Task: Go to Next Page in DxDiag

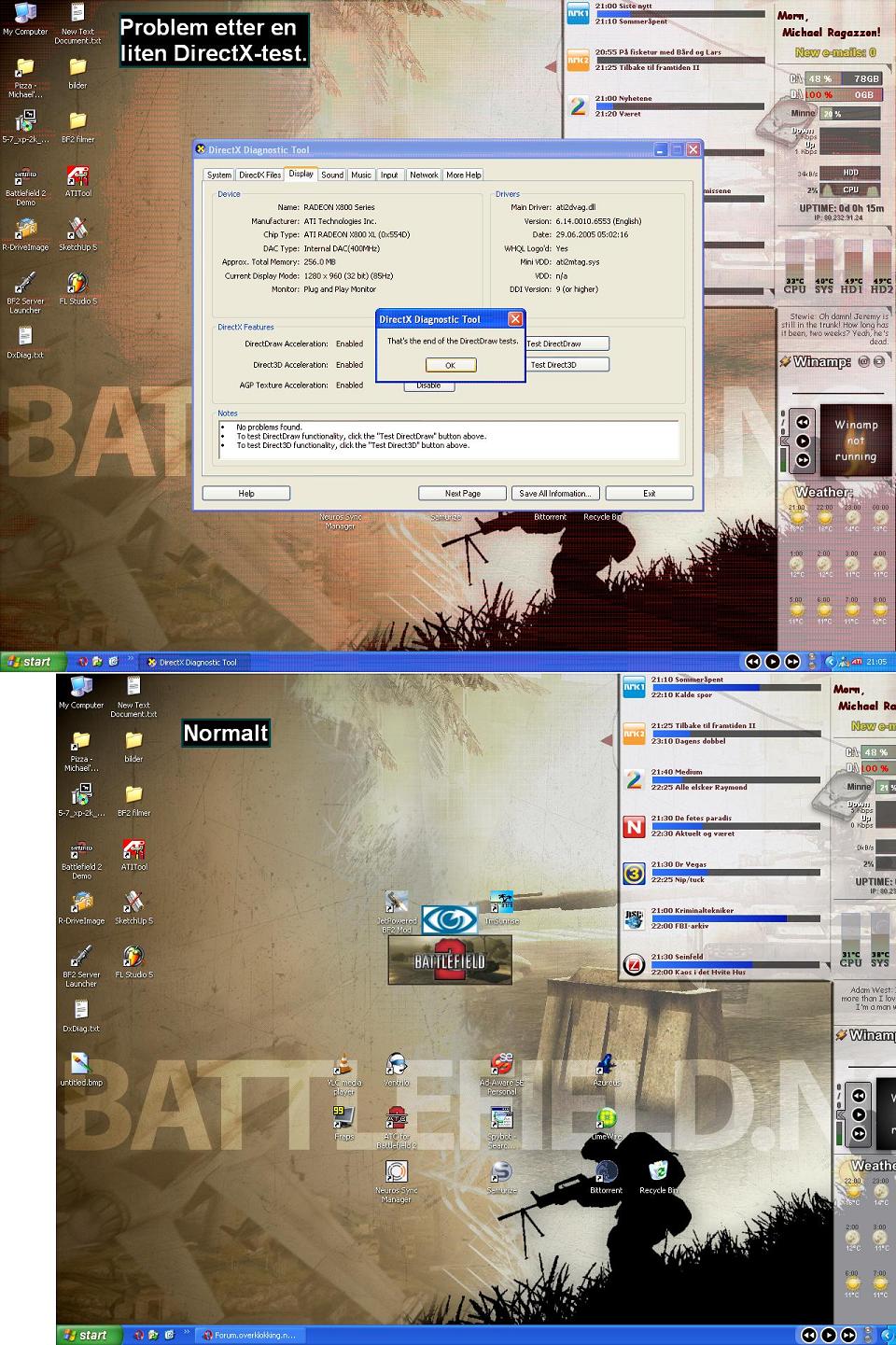Action: point(463,493)
